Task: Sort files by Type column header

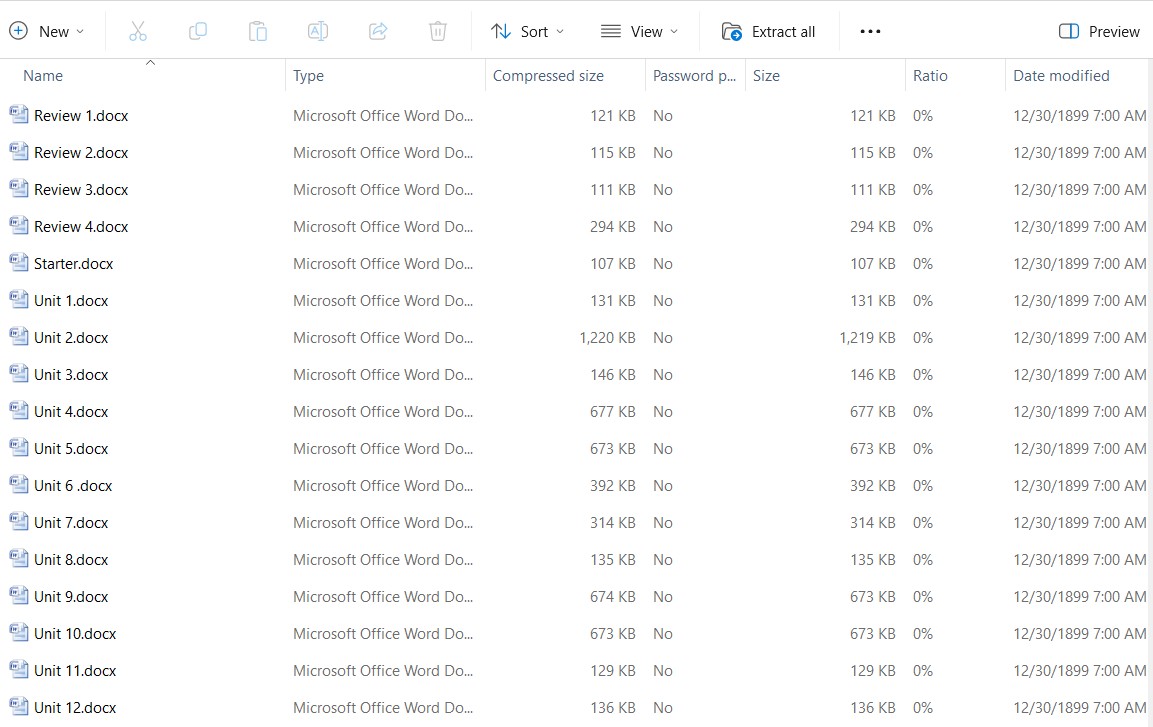Action: [308, 76]
